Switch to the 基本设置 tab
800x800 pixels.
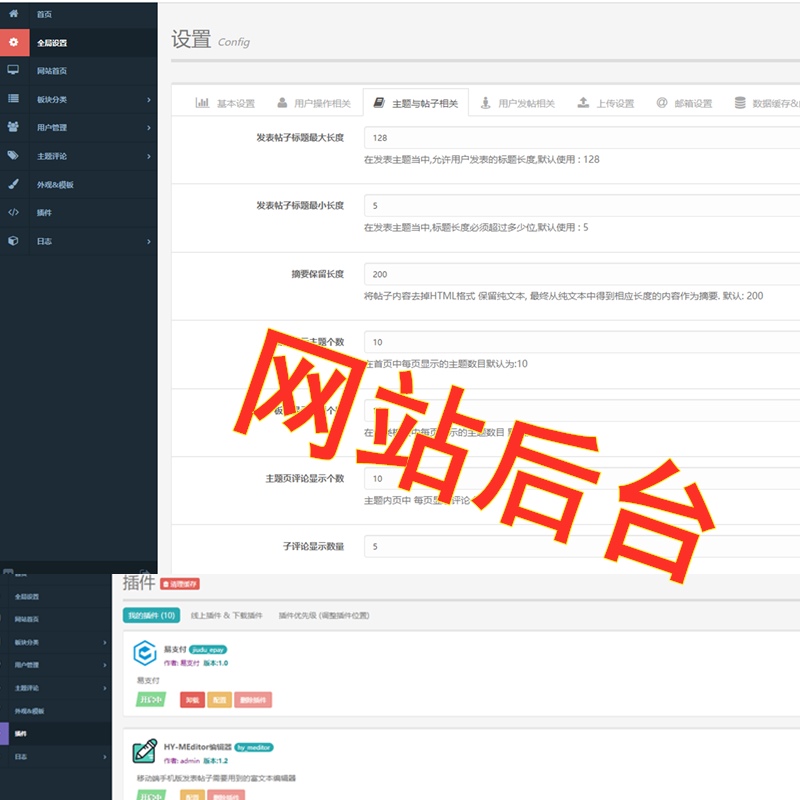(225, 103)
